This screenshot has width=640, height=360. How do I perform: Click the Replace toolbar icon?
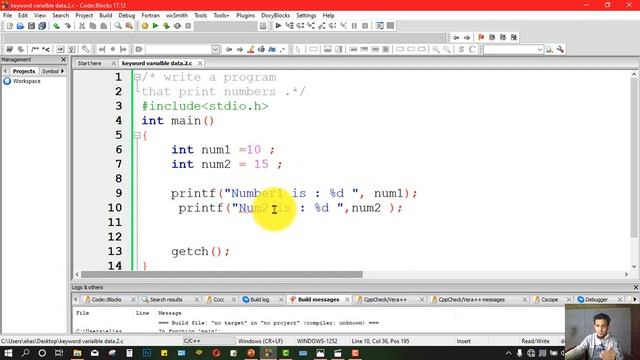(129, 26)
